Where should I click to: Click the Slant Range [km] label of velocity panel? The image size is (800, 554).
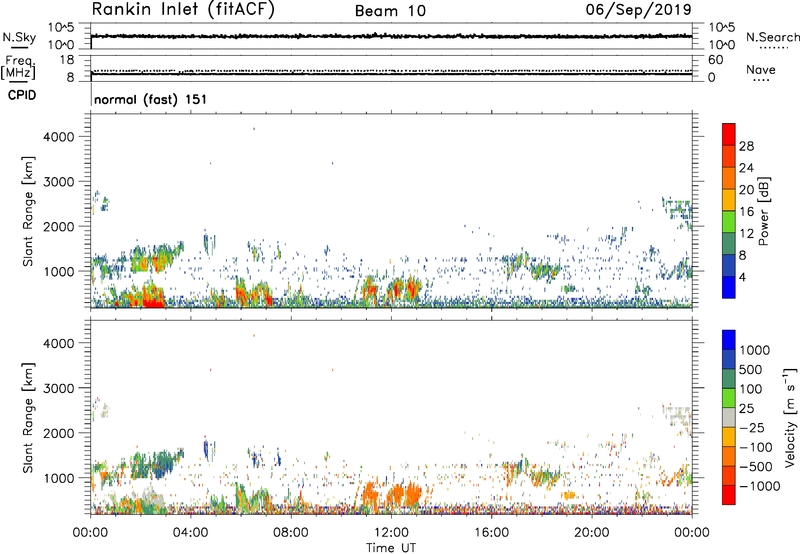coord(28,418)
